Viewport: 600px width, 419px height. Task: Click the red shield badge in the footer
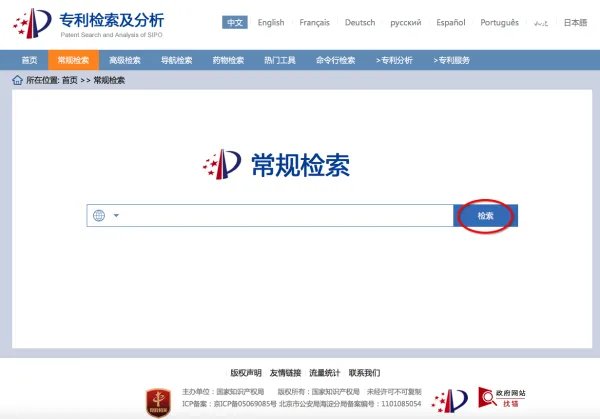point(158,403)
